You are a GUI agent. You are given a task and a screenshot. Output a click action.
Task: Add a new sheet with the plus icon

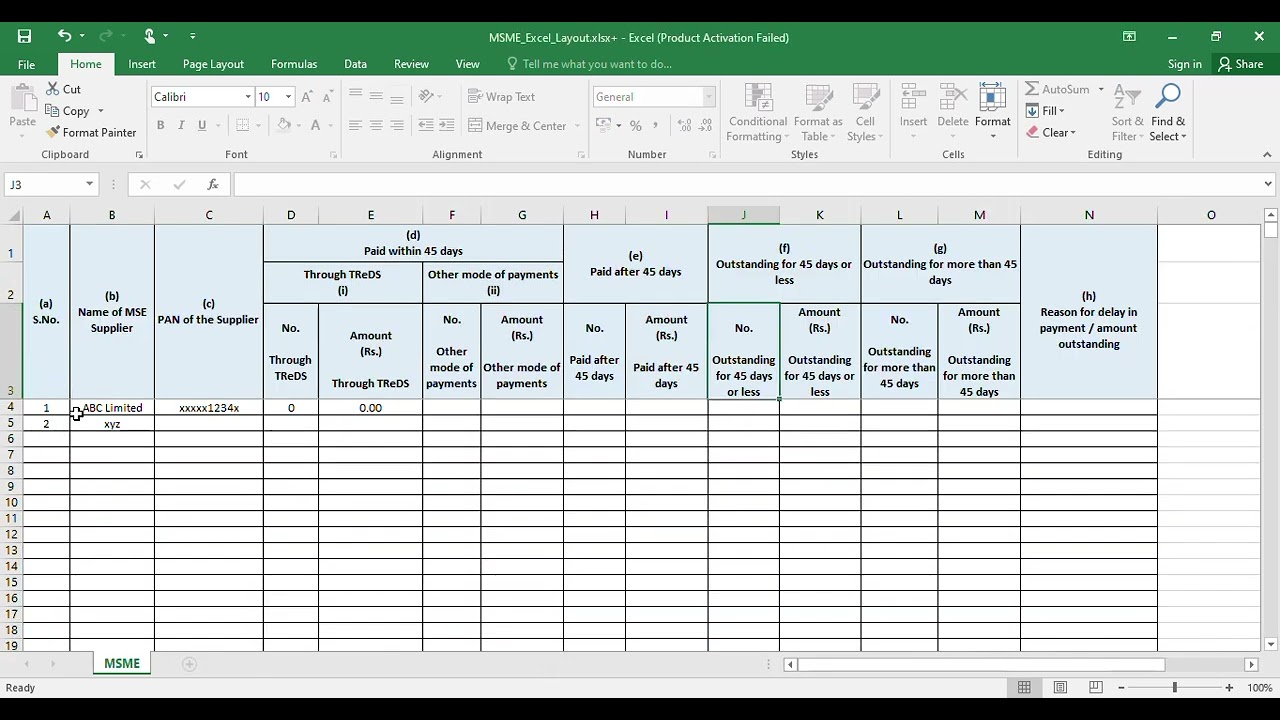click(x=189, y=664)
